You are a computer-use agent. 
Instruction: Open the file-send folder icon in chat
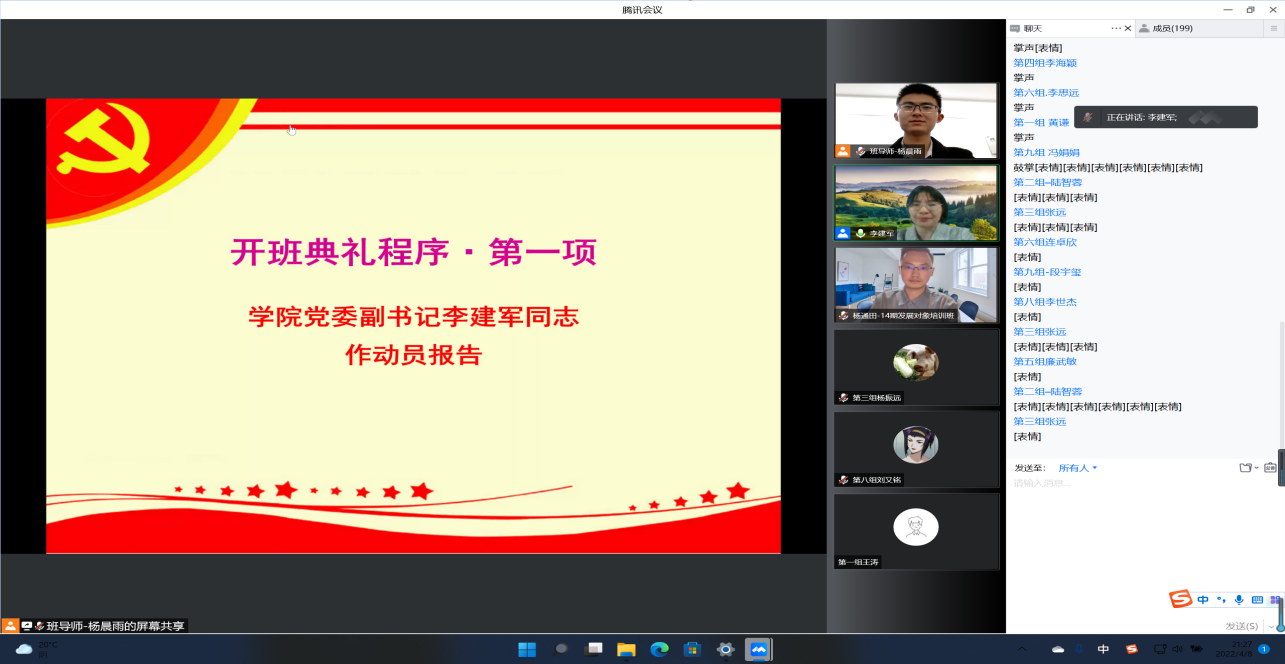pyautogui.click(x=1246, y=468)
